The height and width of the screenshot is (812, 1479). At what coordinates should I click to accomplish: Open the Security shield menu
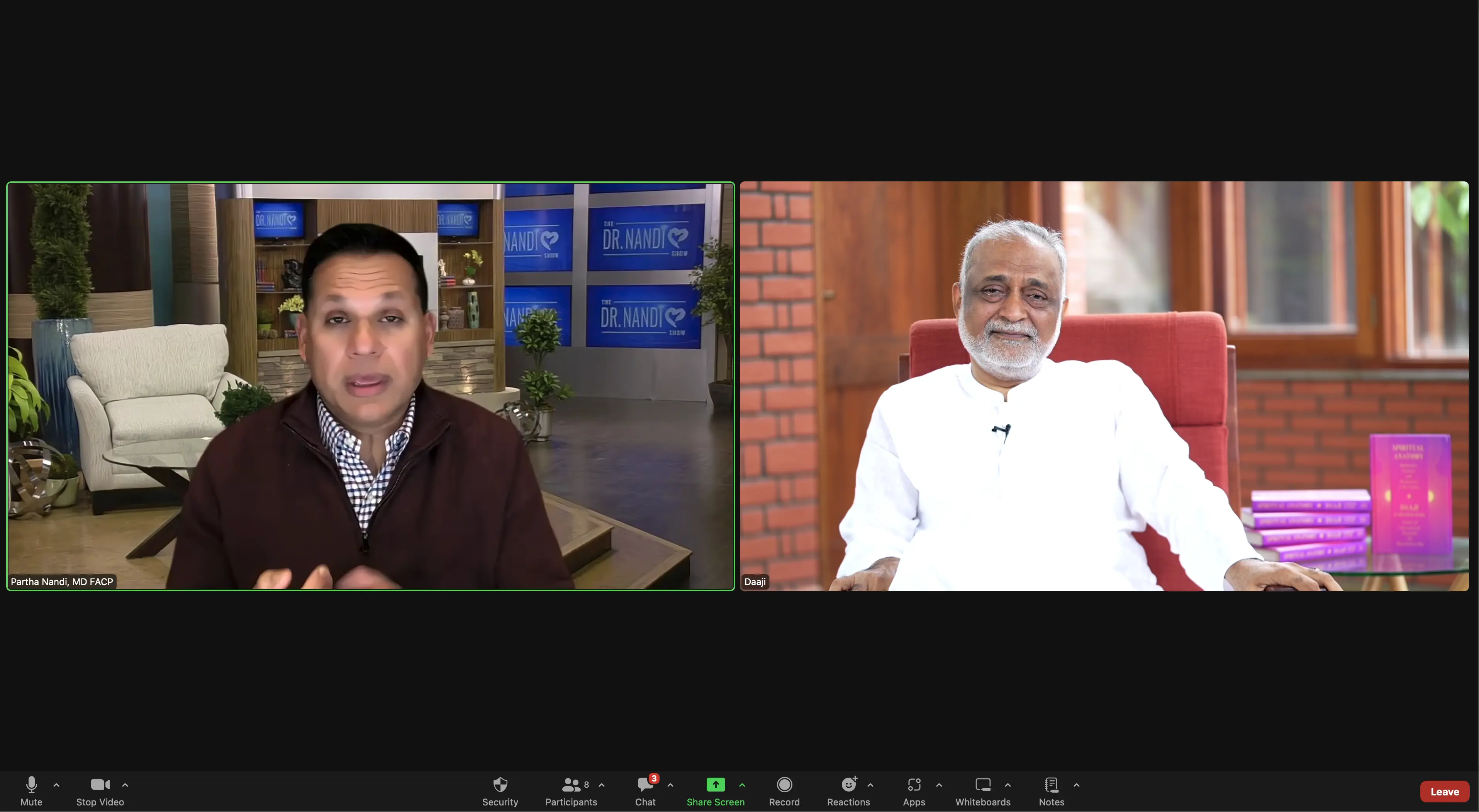coord(500,791)
